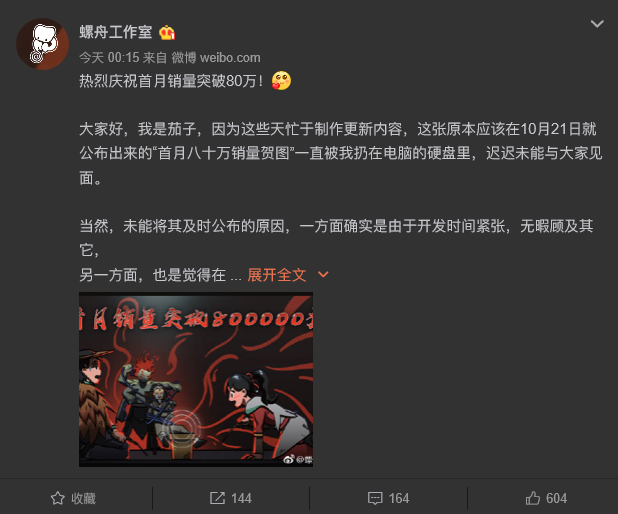Click the heart-face emoji in post
618x514 pixels.
281,81
